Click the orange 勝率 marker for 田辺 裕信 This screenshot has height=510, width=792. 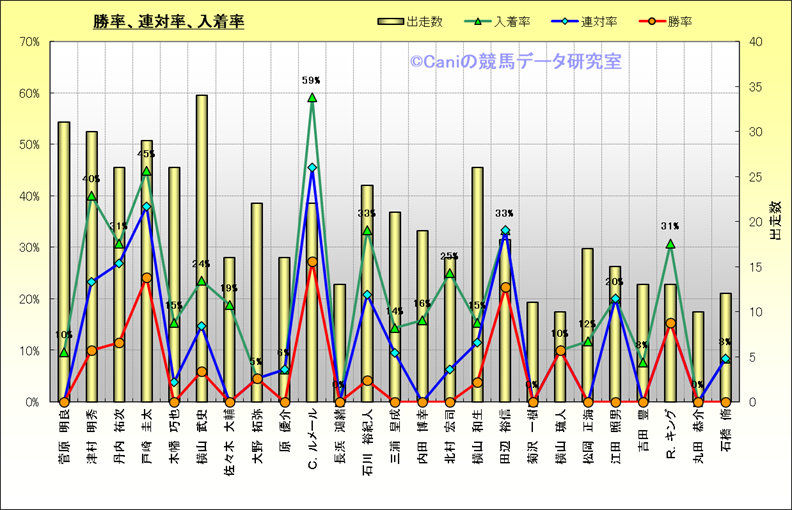(x=505, y=287)
